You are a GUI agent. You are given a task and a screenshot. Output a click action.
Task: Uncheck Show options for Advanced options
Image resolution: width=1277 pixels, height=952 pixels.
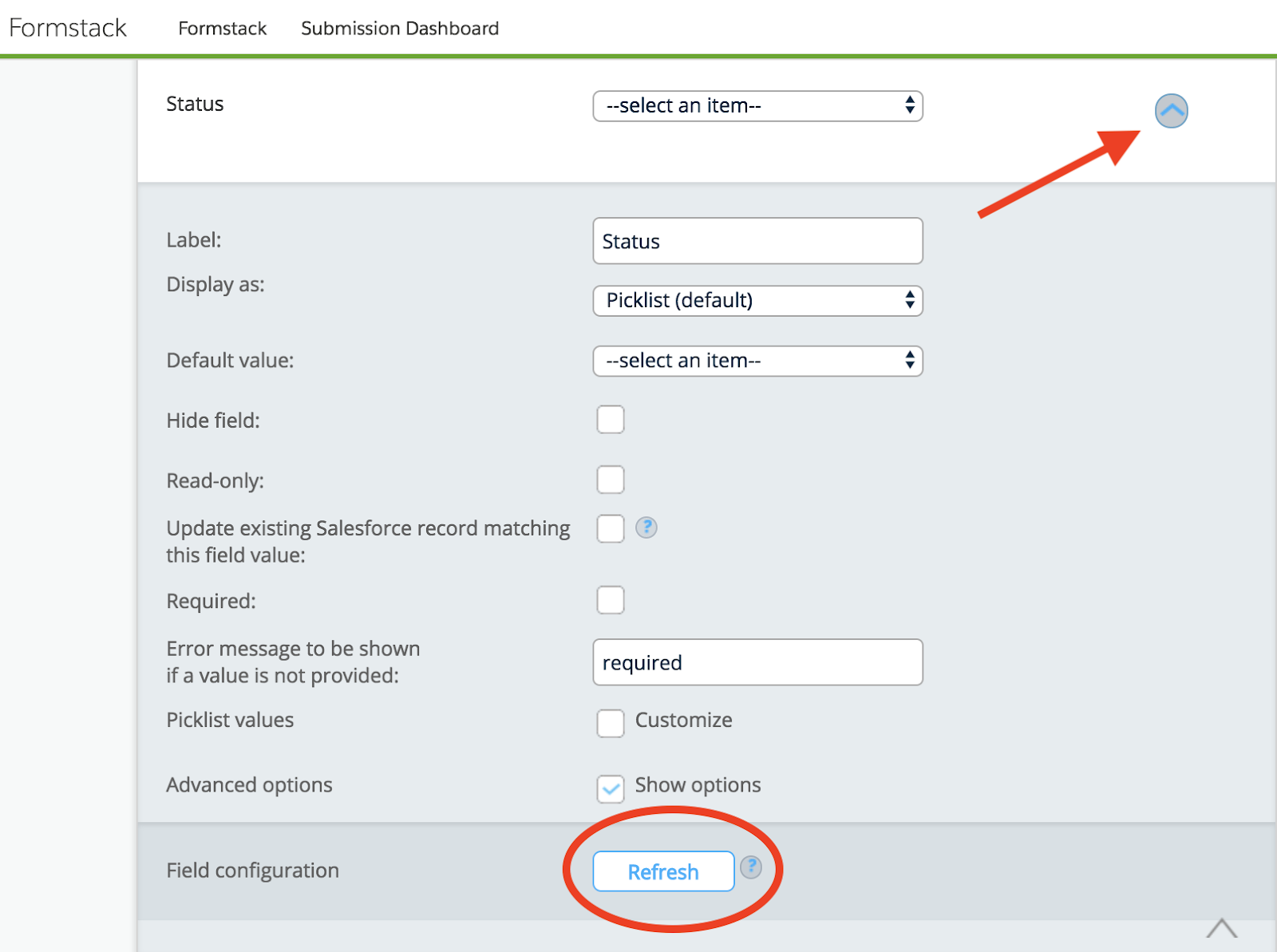point(611,788)
